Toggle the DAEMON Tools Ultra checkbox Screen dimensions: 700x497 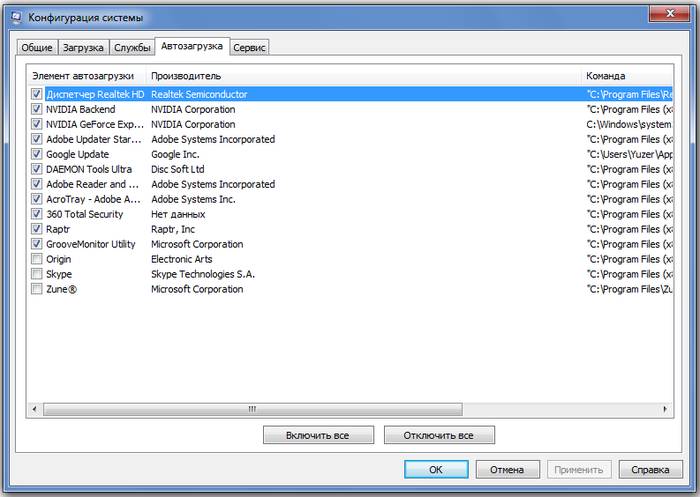tap(37, 169)
